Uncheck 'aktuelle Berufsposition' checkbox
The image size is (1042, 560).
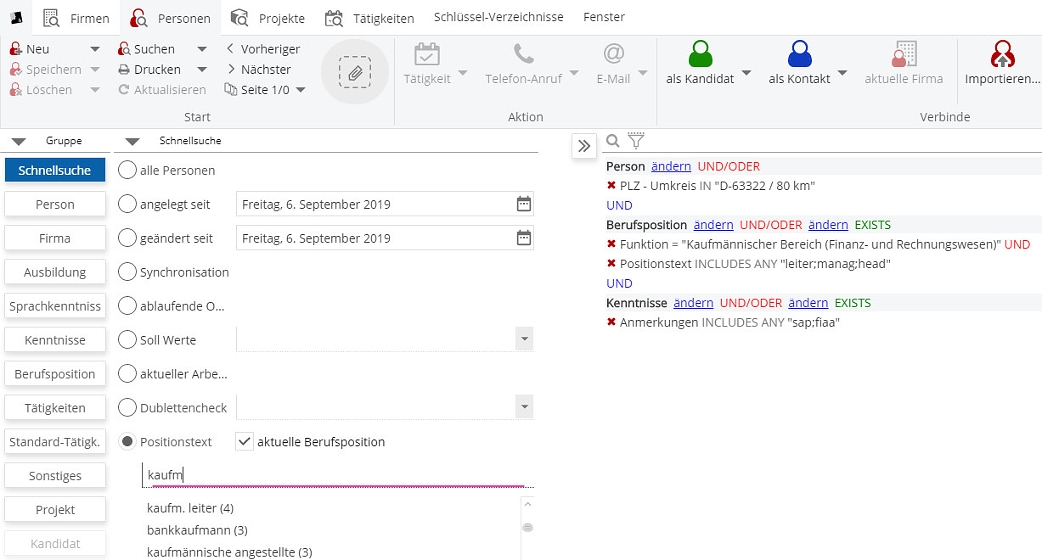tap(245, 442)
